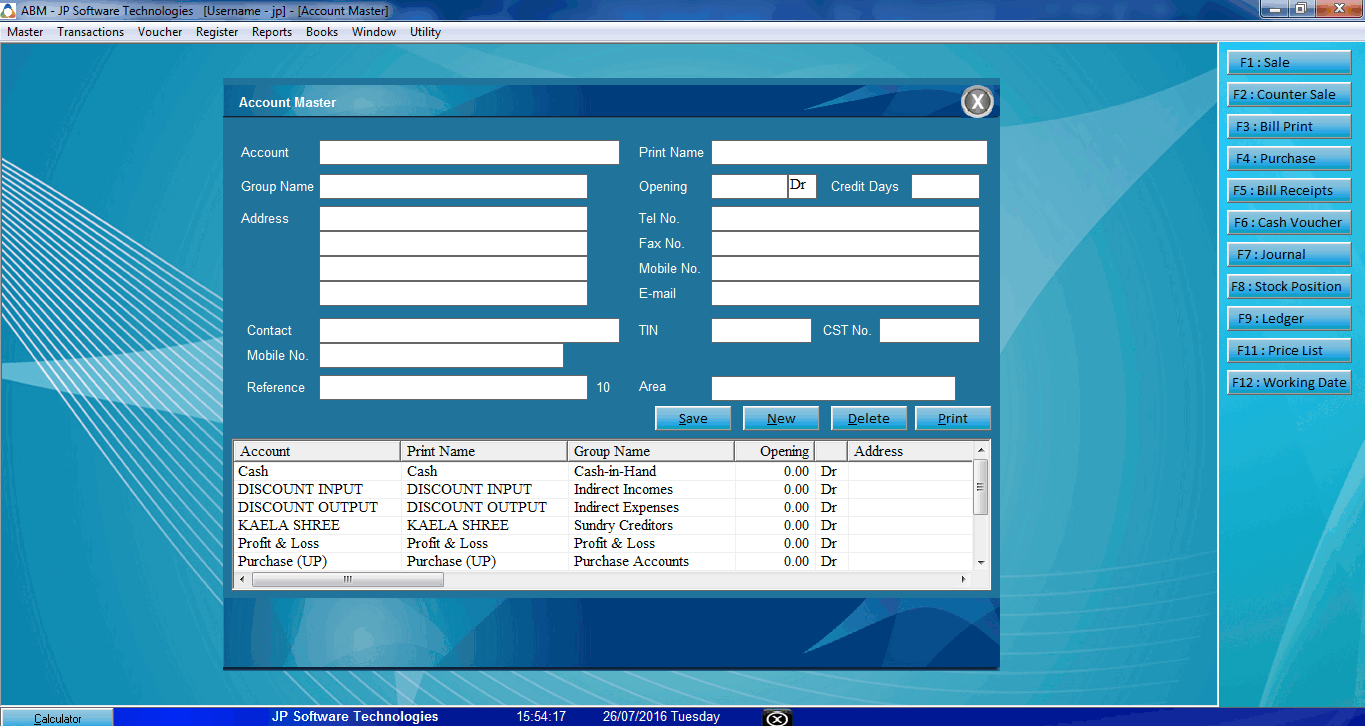1365x726 pixels.
Task: Select the Group Name field
Action: (x=453, y=186)
